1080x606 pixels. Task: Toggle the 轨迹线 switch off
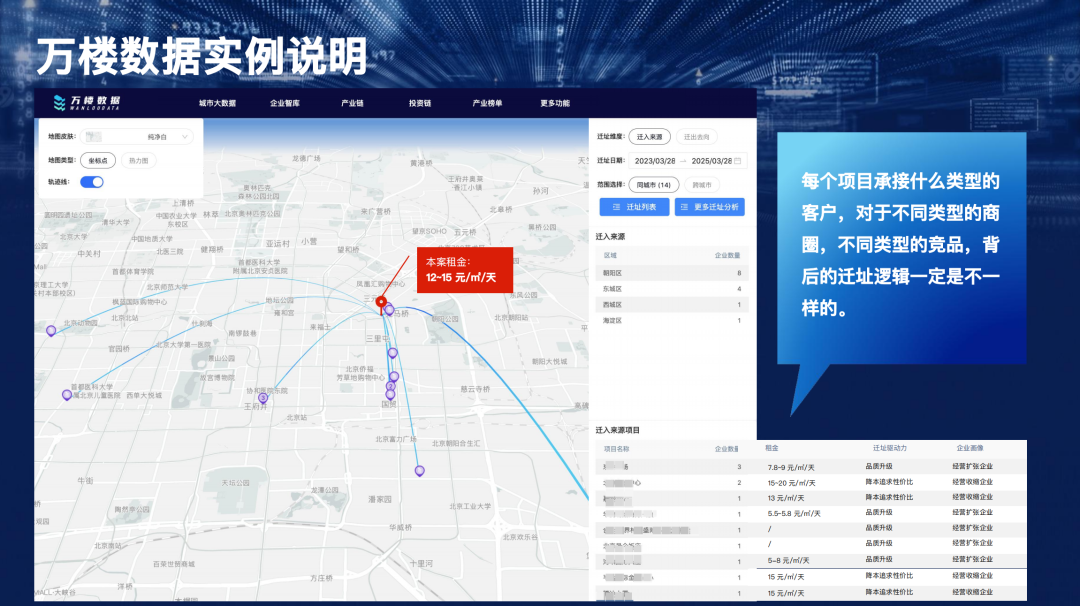click(93, 182)
